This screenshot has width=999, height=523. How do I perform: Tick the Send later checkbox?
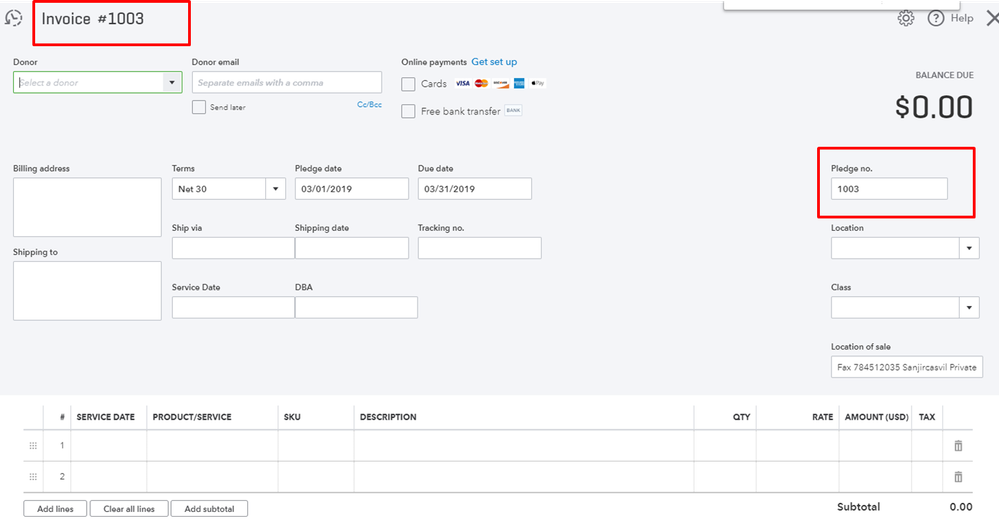click(x=199, y=107)
